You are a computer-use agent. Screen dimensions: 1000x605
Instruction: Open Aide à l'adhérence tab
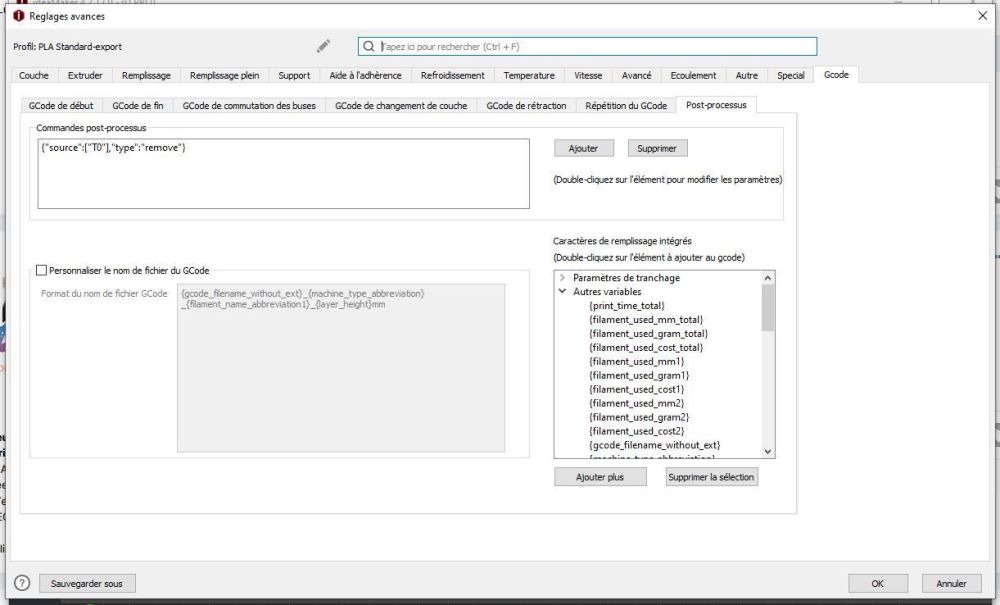tap(365, 75)
